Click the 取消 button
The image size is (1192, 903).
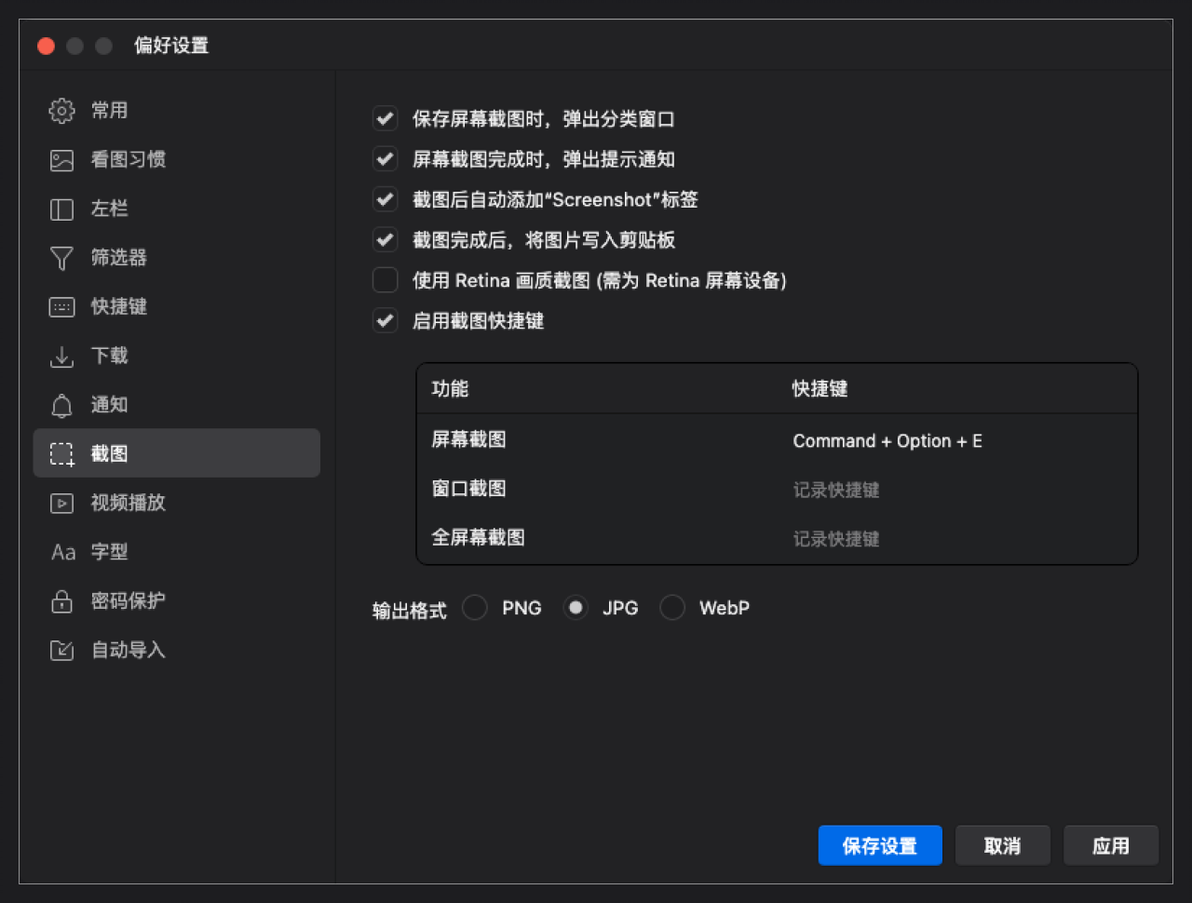[x=1002, y=845]
